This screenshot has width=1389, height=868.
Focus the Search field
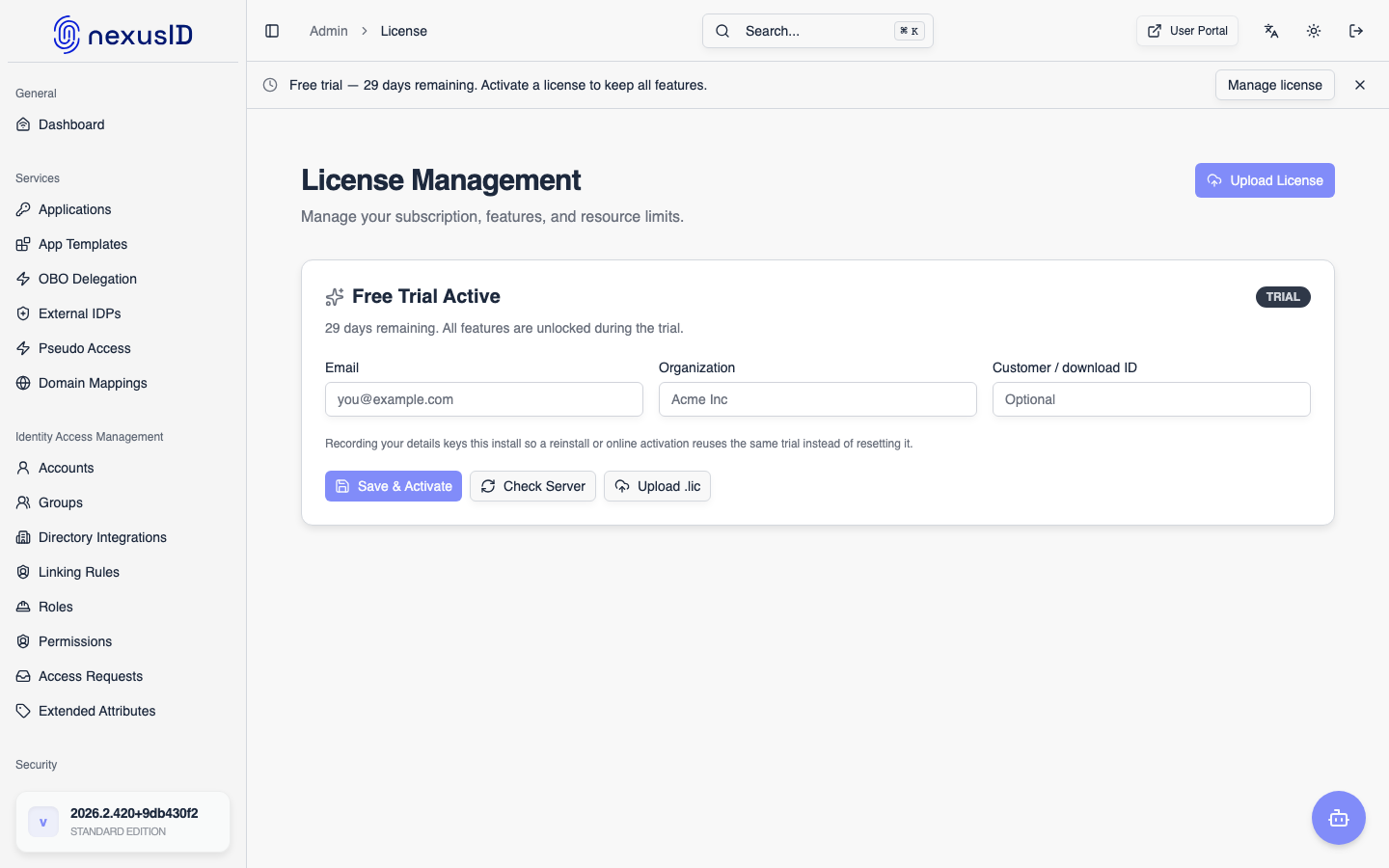point(818,31)
